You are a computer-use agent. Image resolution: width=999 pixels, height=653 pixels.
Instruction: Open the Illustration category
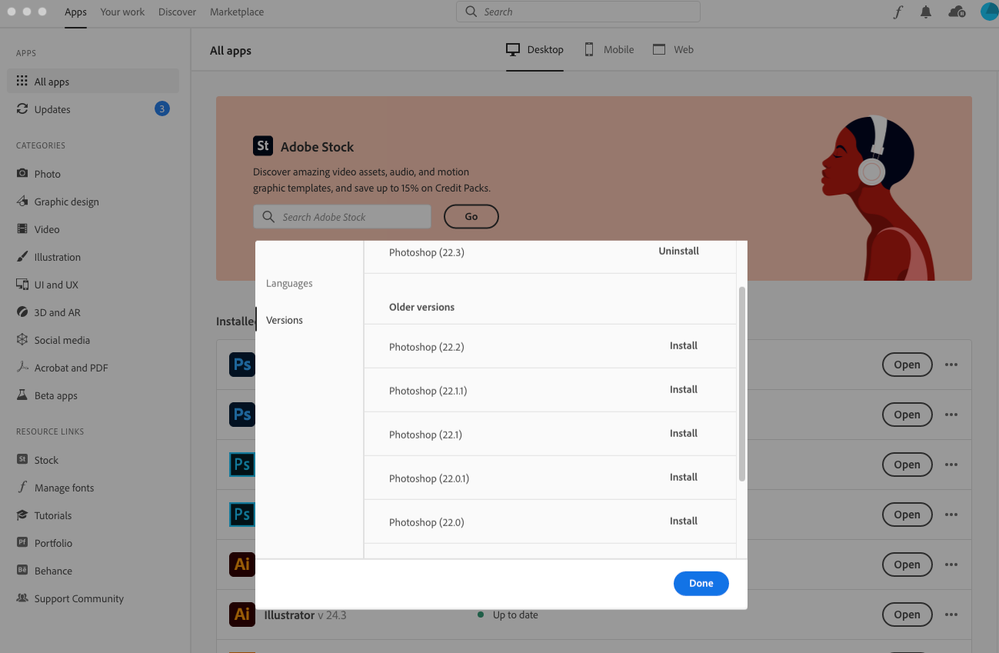[48, 257]
